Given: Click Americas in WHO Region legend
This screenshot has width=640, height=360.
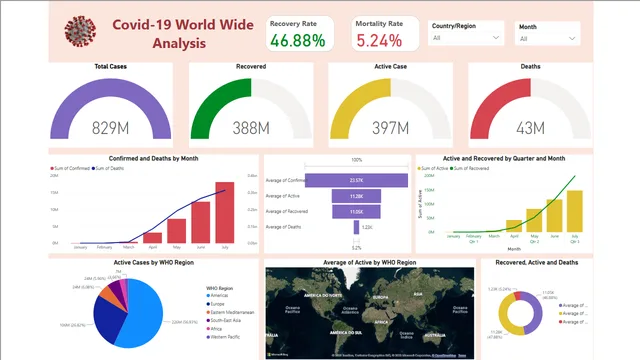Looking at the screenshot, I should [217, 296].
